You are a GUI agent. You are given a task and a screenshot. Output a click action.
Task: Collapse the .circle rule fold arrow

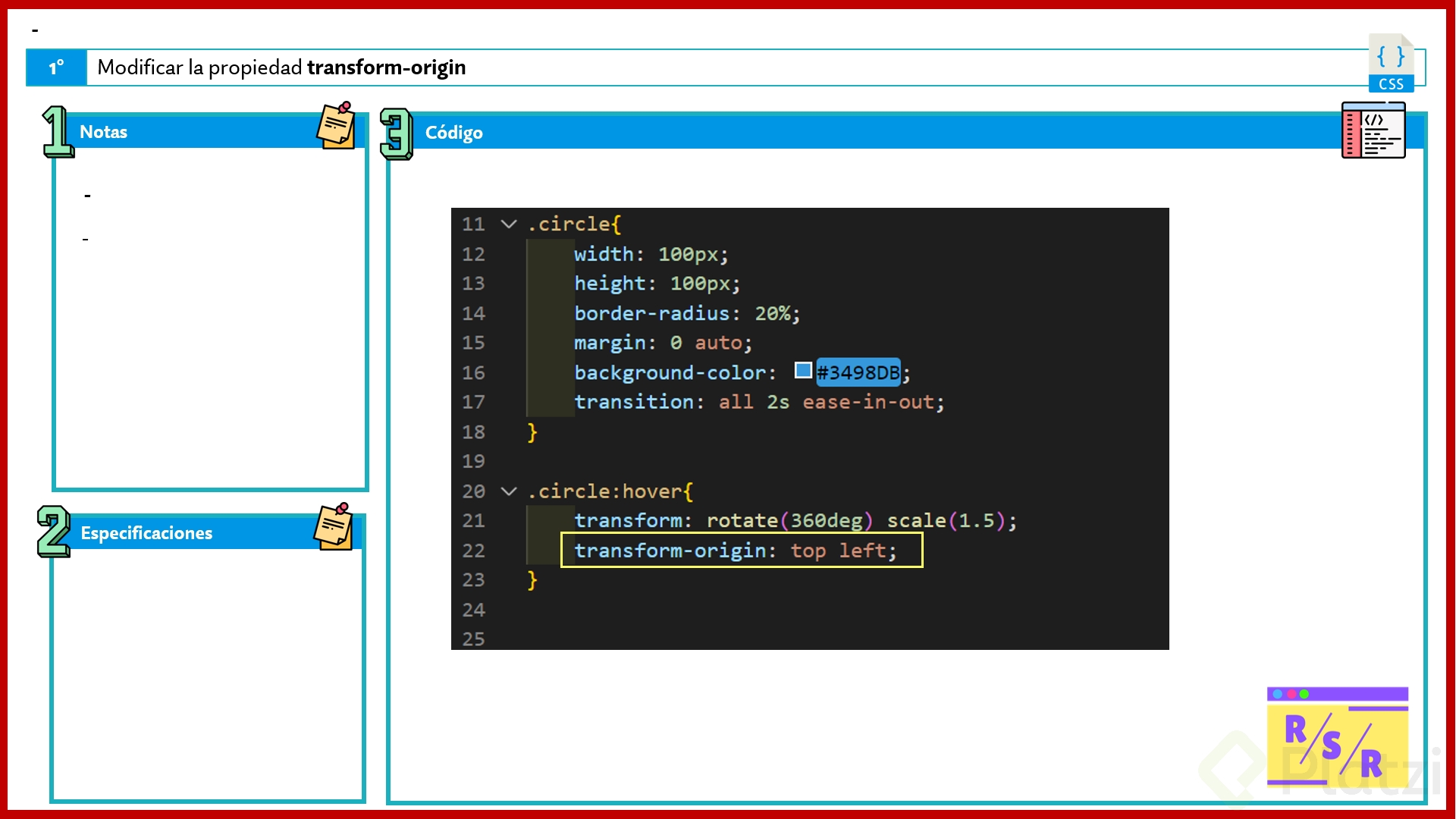click(x=509, y=224)
